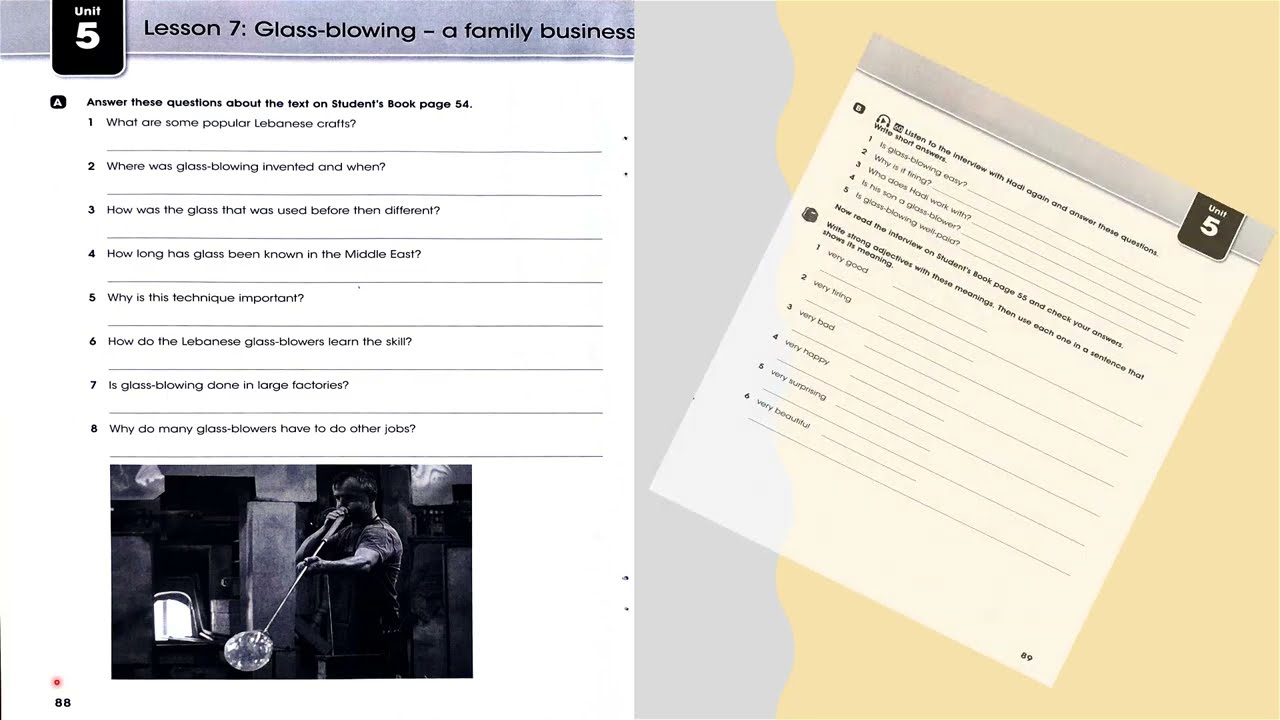Click the answer line under 'Why is this technique important?'

(x=355, y=324)
